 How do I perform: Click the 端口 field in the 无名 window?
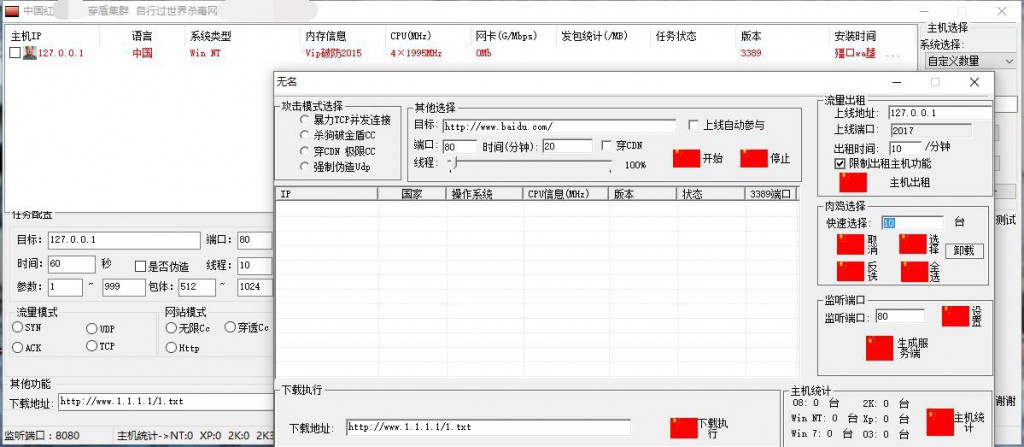point(460,146)
